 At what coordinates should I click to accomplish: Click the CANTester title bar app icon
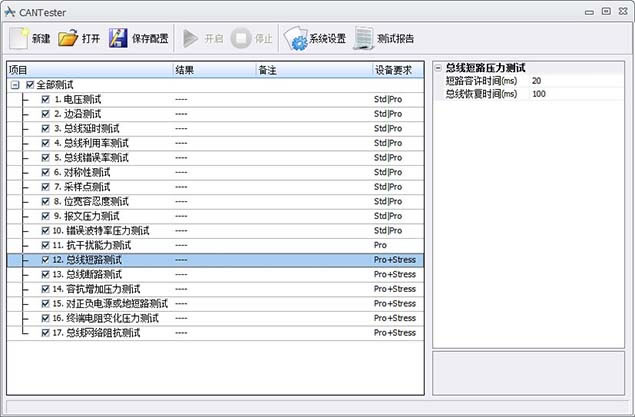pyautogui.click(x=10, y=11)
